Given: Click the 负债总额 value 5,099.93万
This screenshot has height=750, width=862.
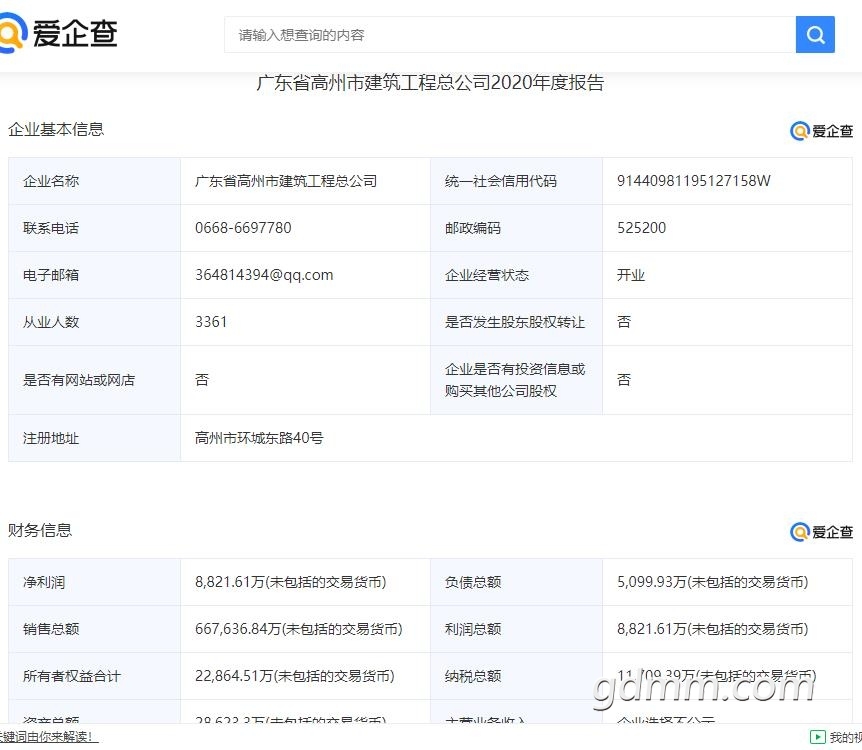Looking at the screenshot, I should click(x=712, y=582).
